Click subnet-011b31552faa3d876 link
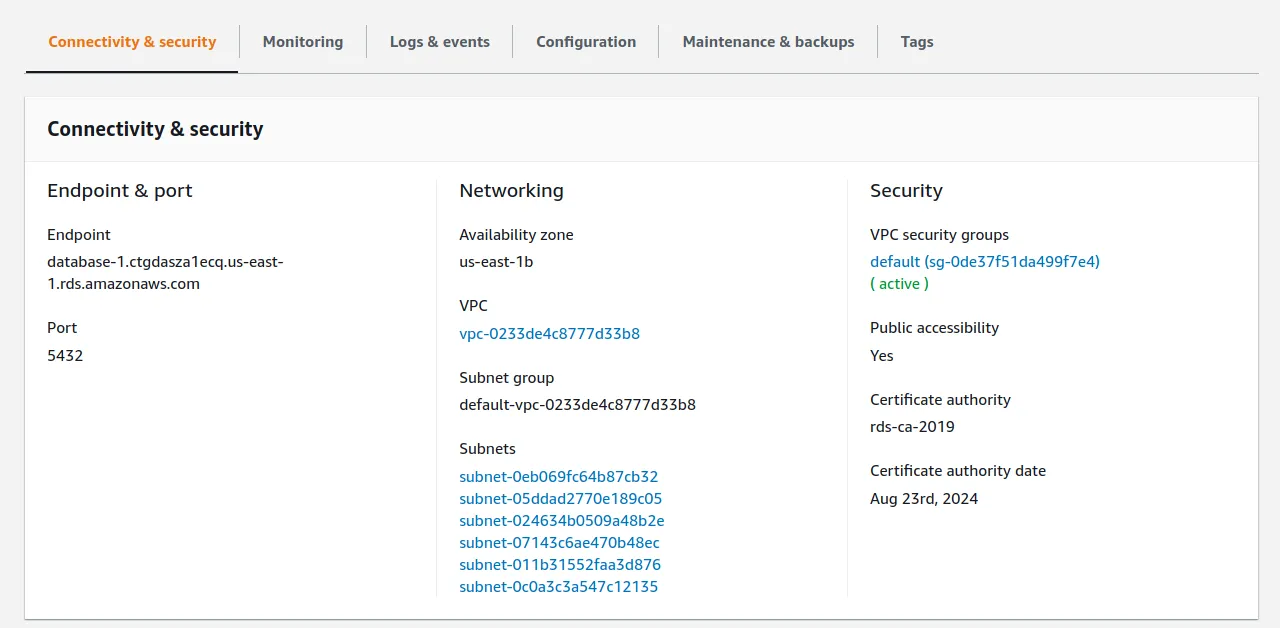 tap(560, 565)
